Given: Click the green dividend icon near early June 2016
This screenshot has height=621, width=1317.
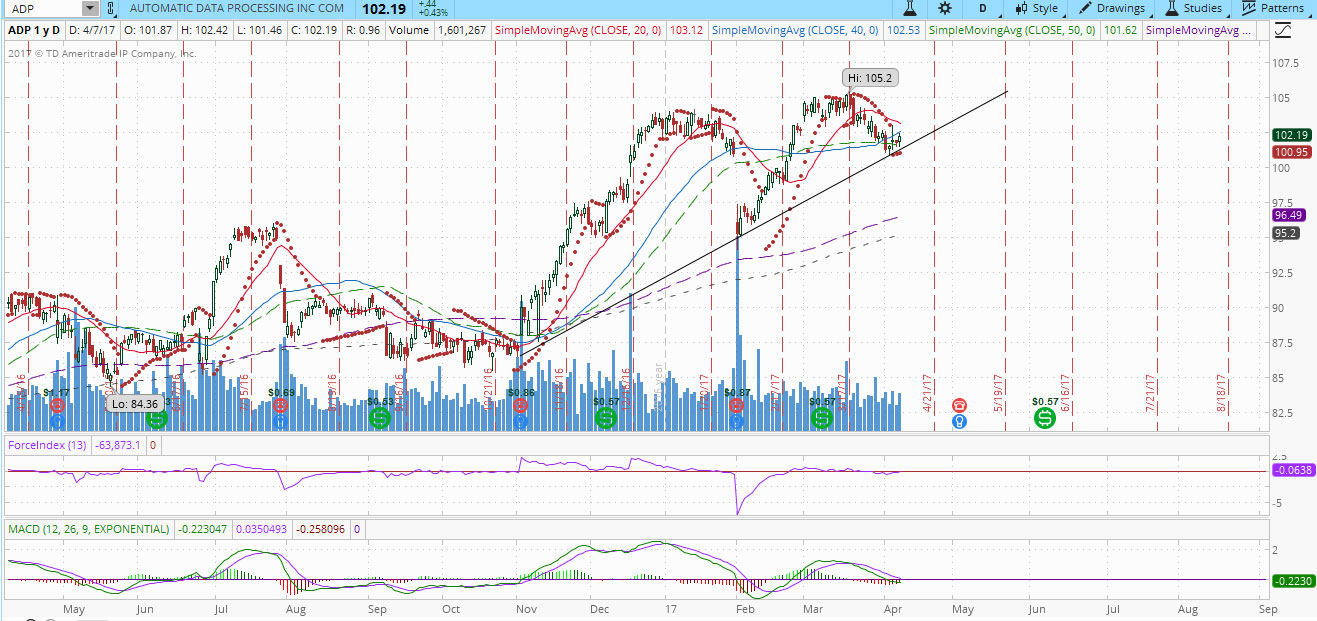Looking at the screenshot, I should click(x=156, y=420).
